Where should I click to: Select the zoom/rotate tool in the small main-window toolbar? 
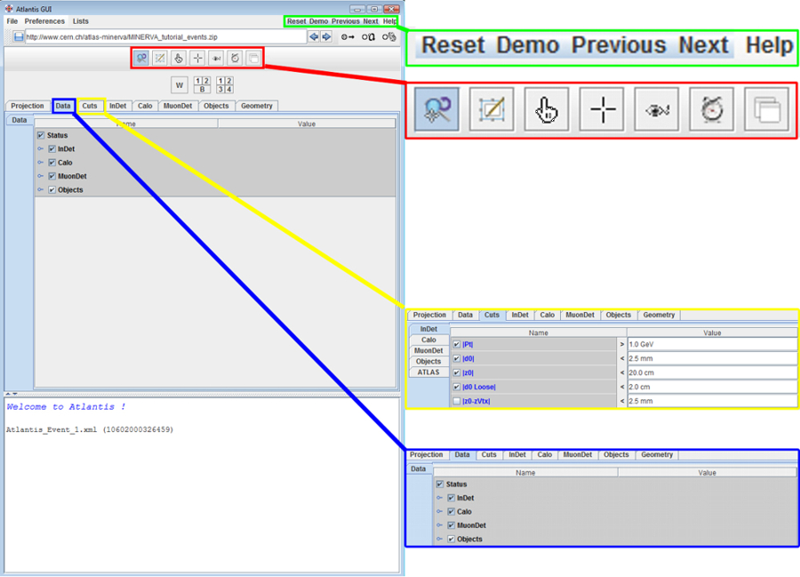pyautogui.click(x=142, y=59)
